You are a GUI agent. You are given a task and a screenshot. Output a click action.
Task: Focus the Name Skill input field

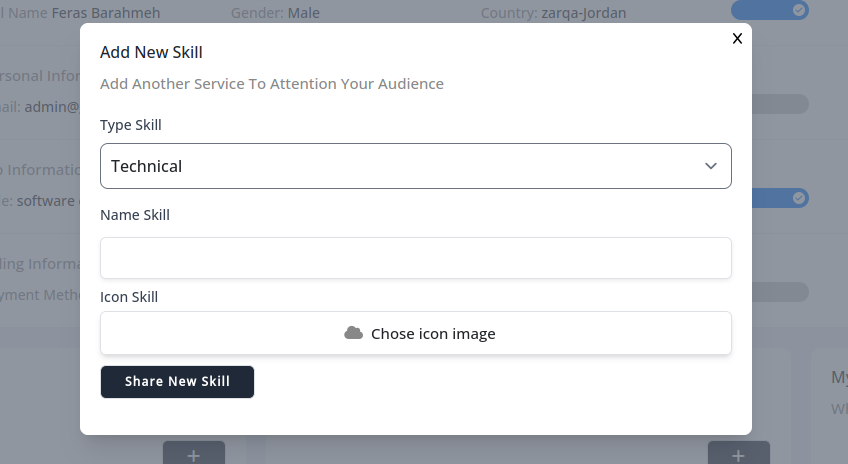415,258
